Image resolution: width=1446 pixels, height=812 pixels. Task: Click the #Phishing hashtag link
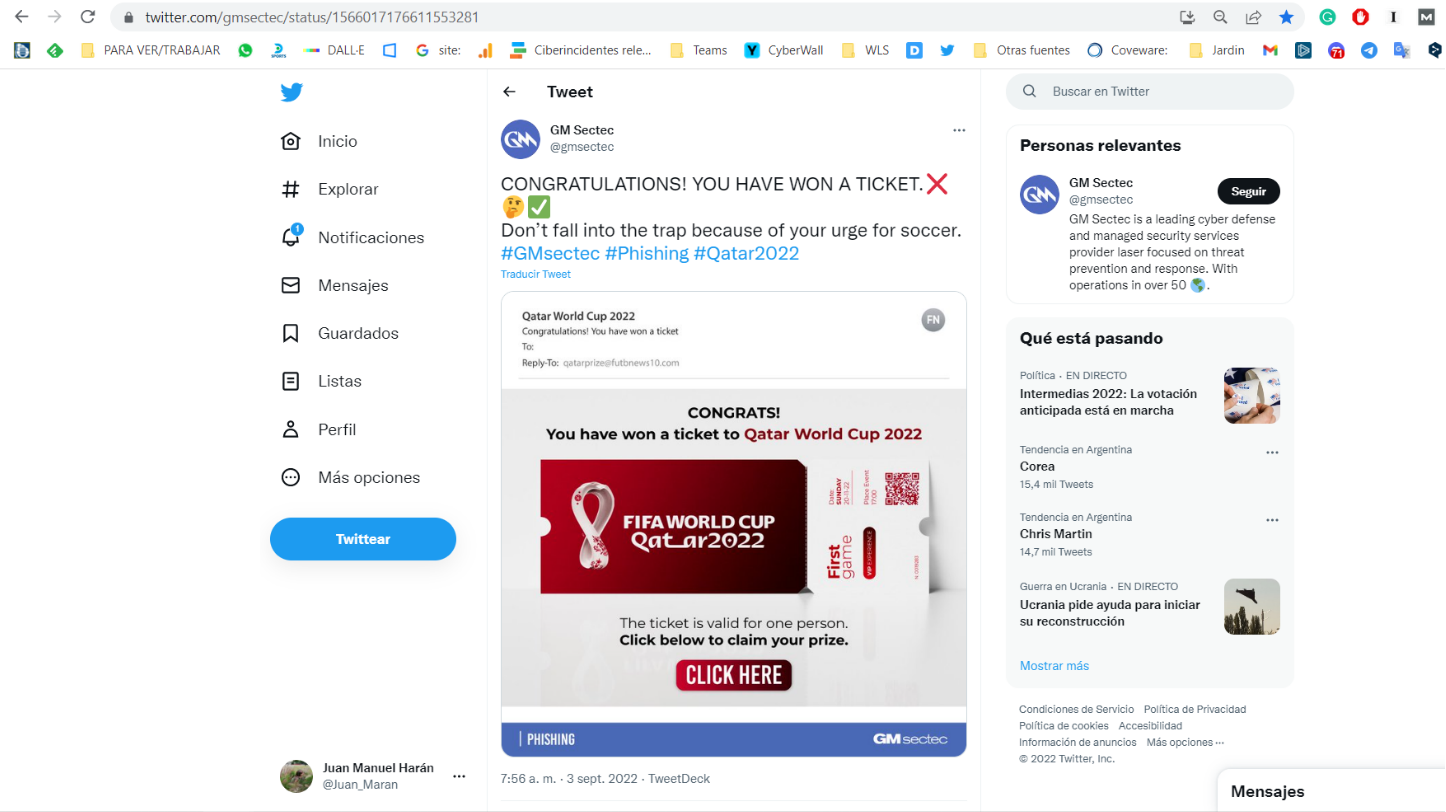point(646,254)
